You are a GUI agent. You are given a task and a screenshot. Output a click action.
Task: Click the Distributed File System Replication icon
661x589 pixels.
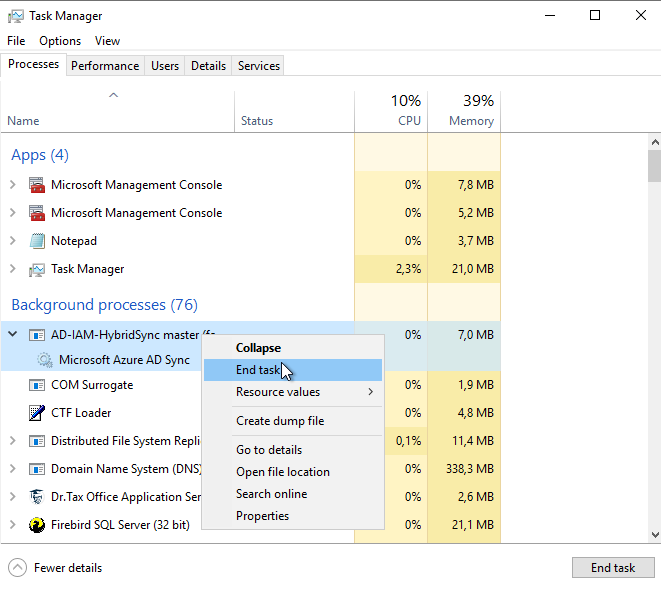(x=37, y=441)
